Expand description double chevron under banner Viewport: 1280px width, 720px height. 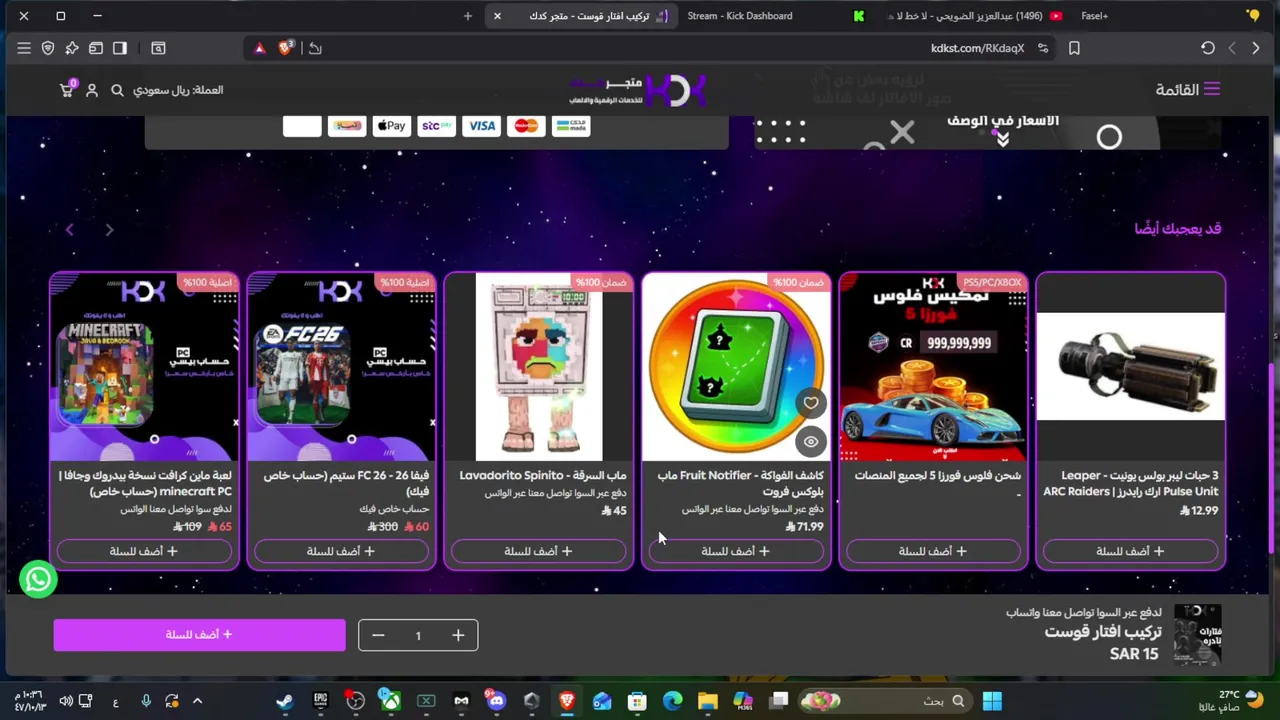[x=1002, y=140]
